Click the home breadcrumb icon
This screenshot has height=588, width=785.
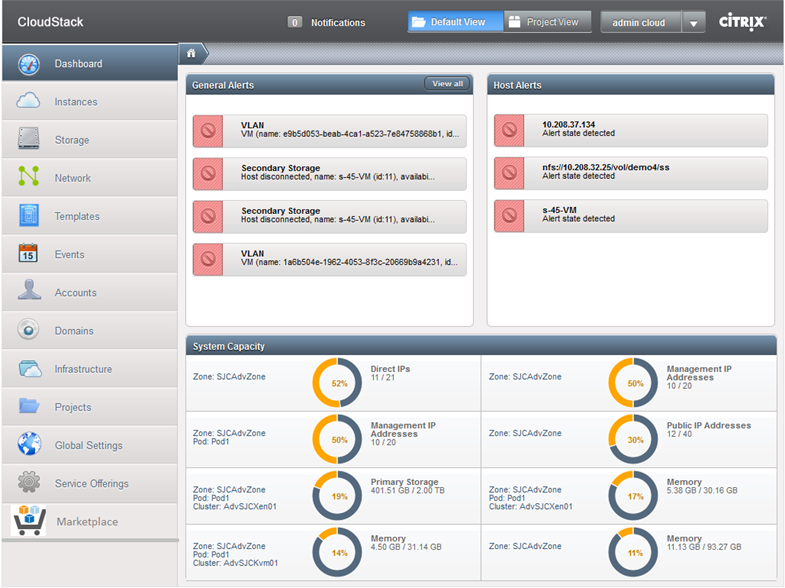click(191, 54)
